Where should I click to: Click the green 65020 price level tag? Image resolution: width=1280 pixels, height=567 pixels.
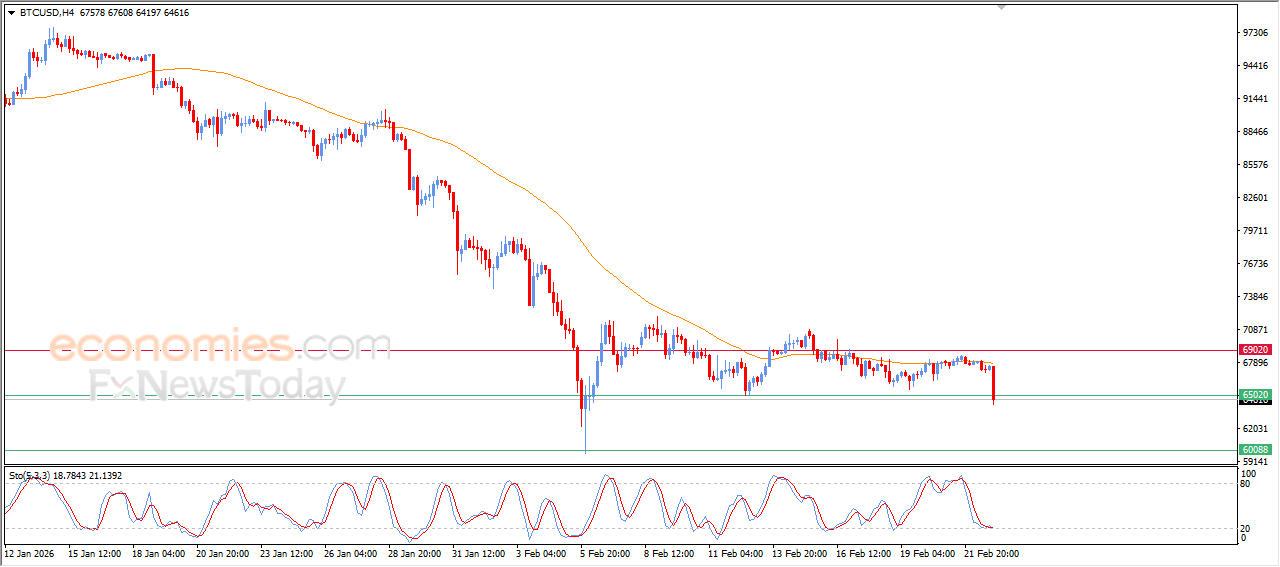click(1255, 395)
